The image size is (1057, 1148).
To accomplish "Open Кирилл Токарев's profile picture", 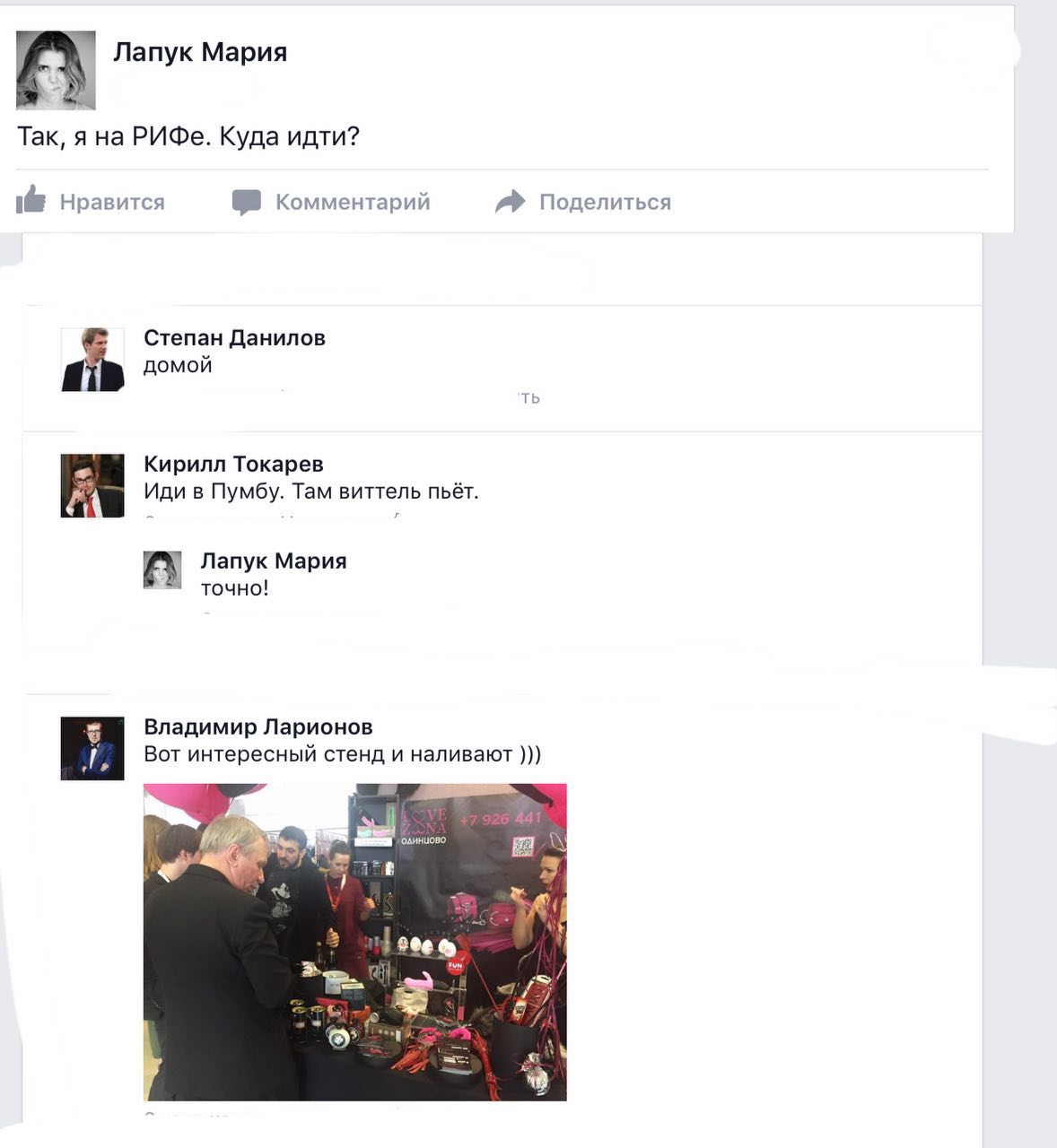I will [92, 486].
